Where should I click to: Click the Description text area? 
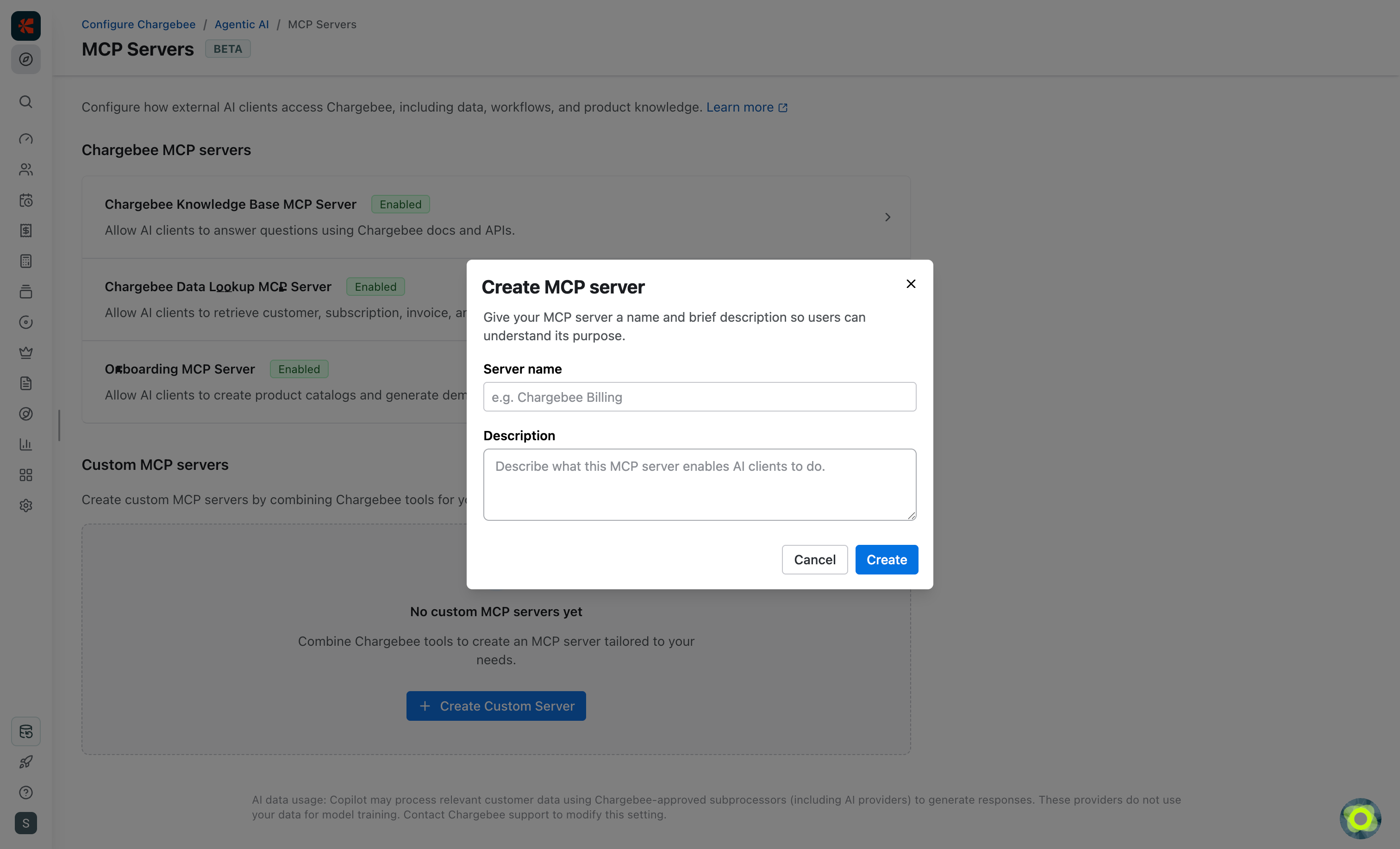click(700, 485)
